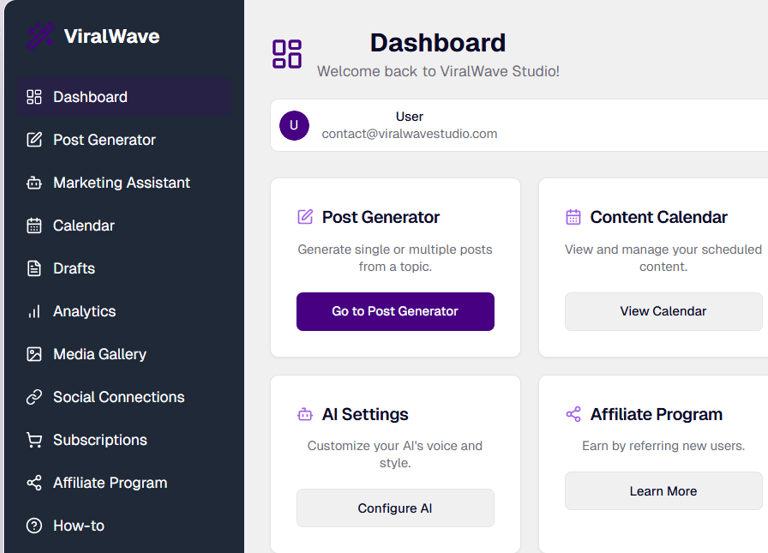Click the Social Connections link icon
Viewport: 768px width, 553px height.
34,397
